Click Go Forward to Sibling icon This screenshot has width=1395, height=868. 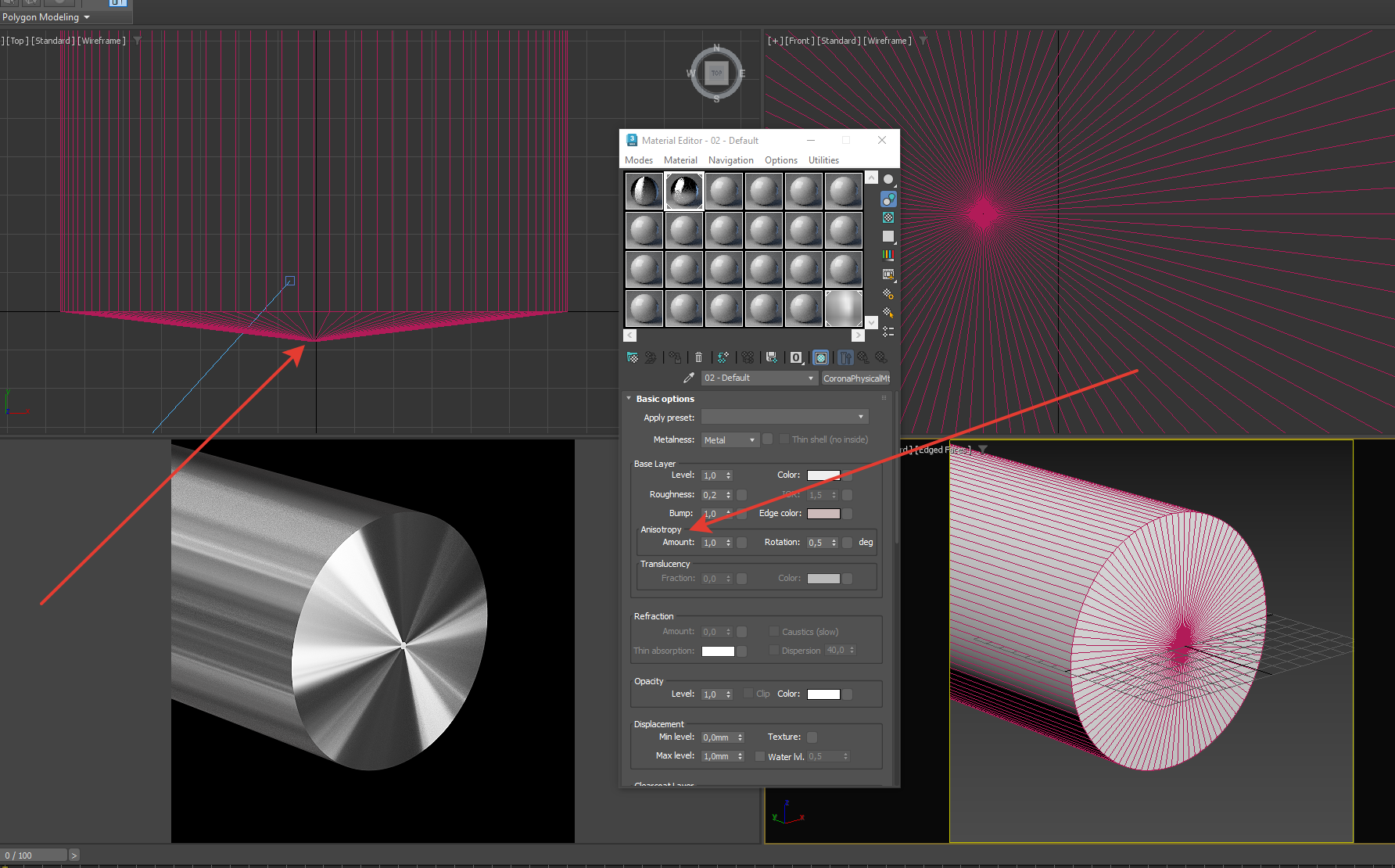click(881, 357)
